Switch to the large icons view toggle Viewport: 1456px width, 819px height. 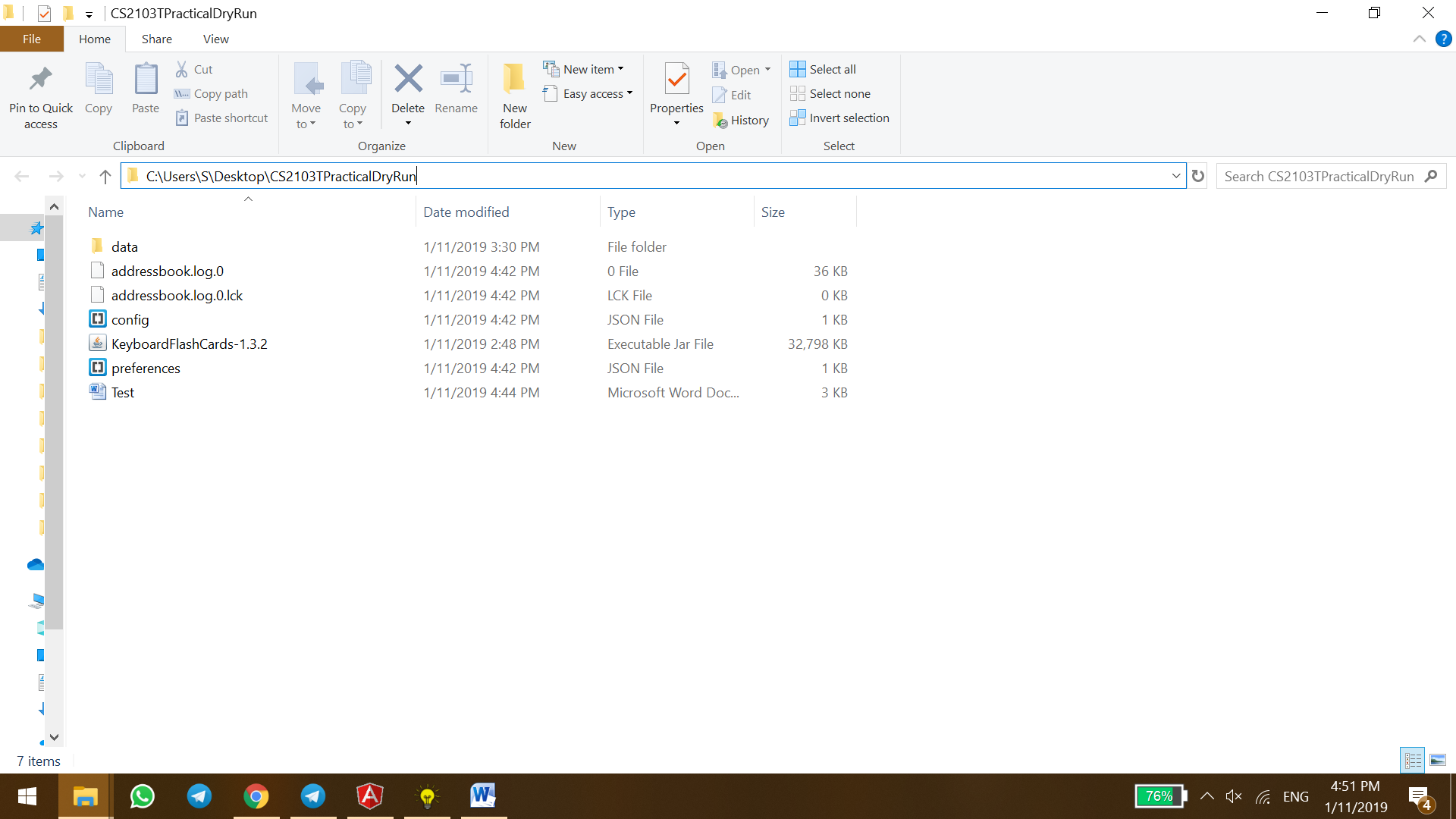pyautogui.click(x=1437, y=760)
